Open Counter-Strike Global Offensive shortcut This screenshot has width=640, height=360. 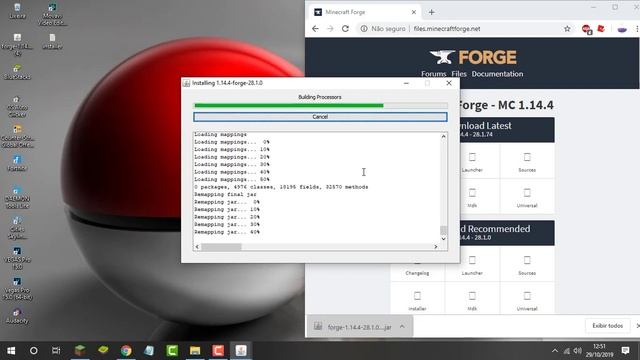pyautogui.click(x=17, y=136)
